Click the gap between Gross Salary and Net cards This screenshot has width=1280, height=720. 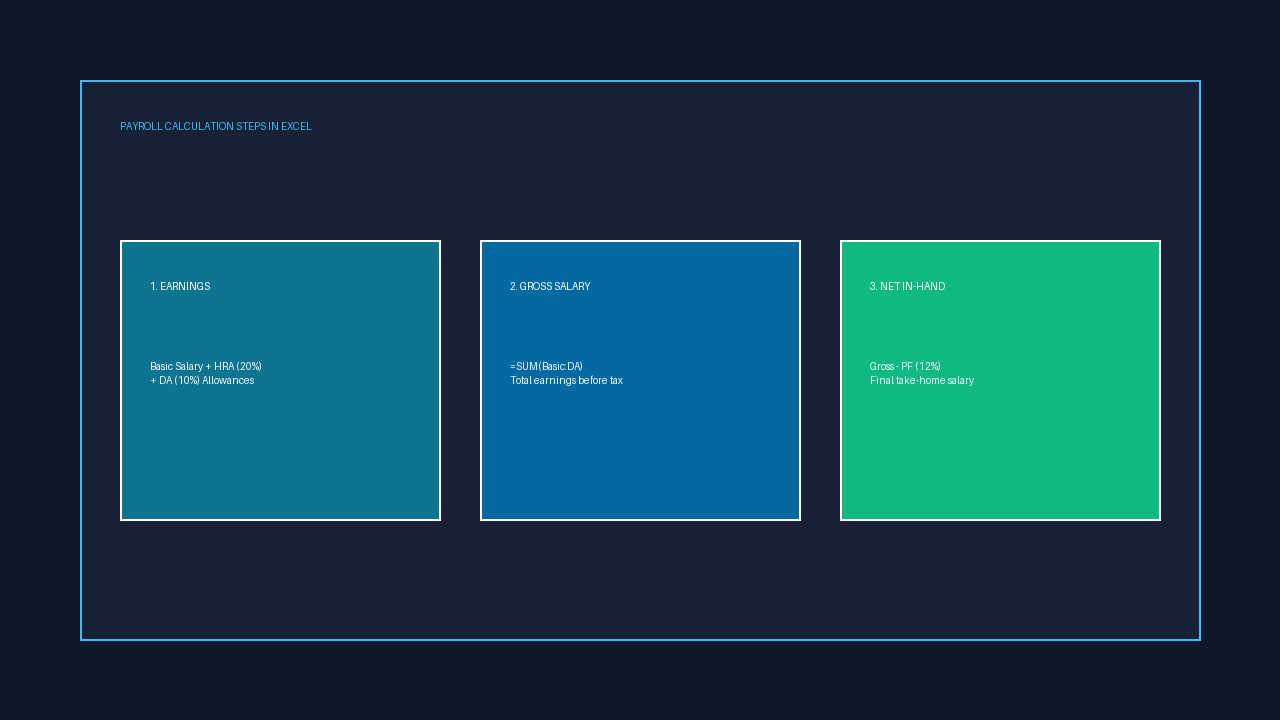coord(820,380)
